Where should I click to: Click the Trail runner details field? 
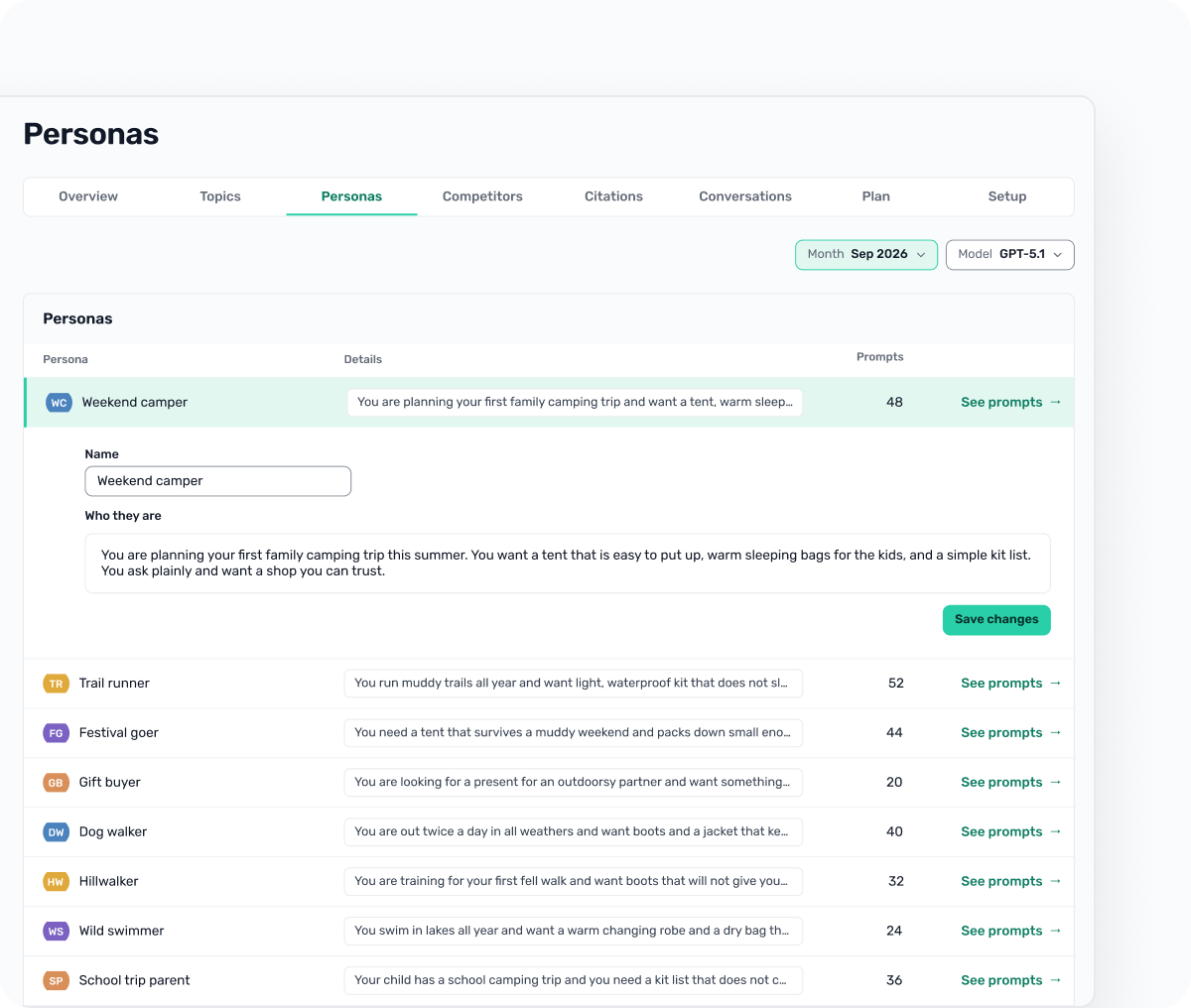point(574,684)
